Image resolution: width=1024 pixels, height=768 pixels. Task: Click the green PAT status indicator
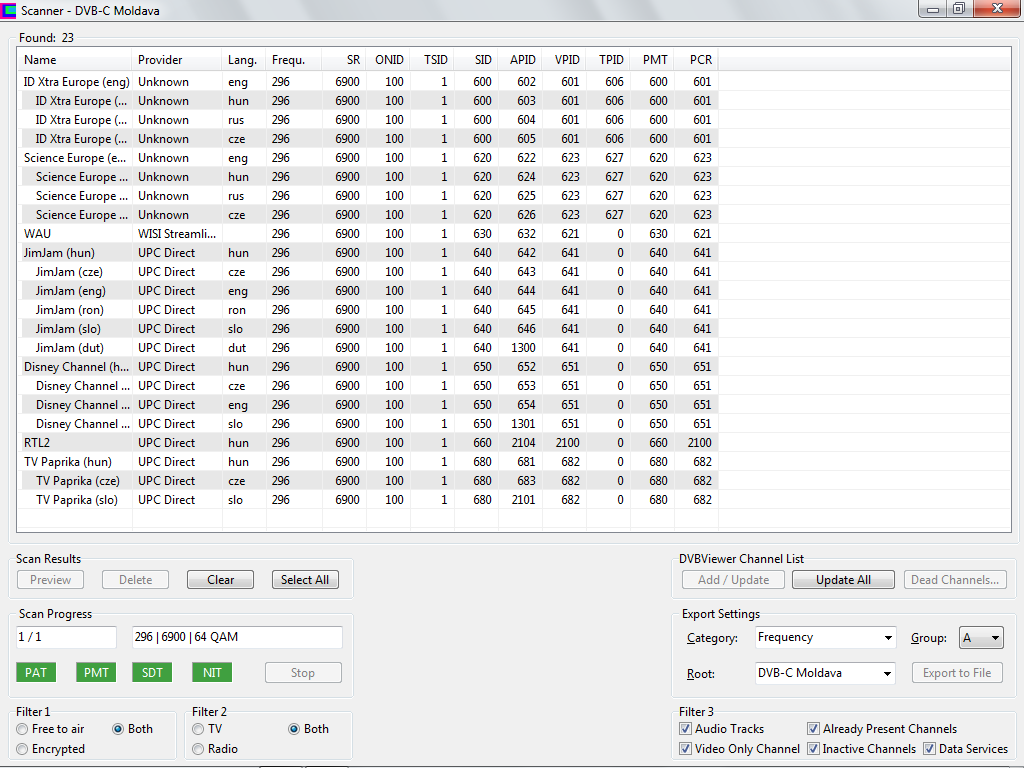(36, 673)
